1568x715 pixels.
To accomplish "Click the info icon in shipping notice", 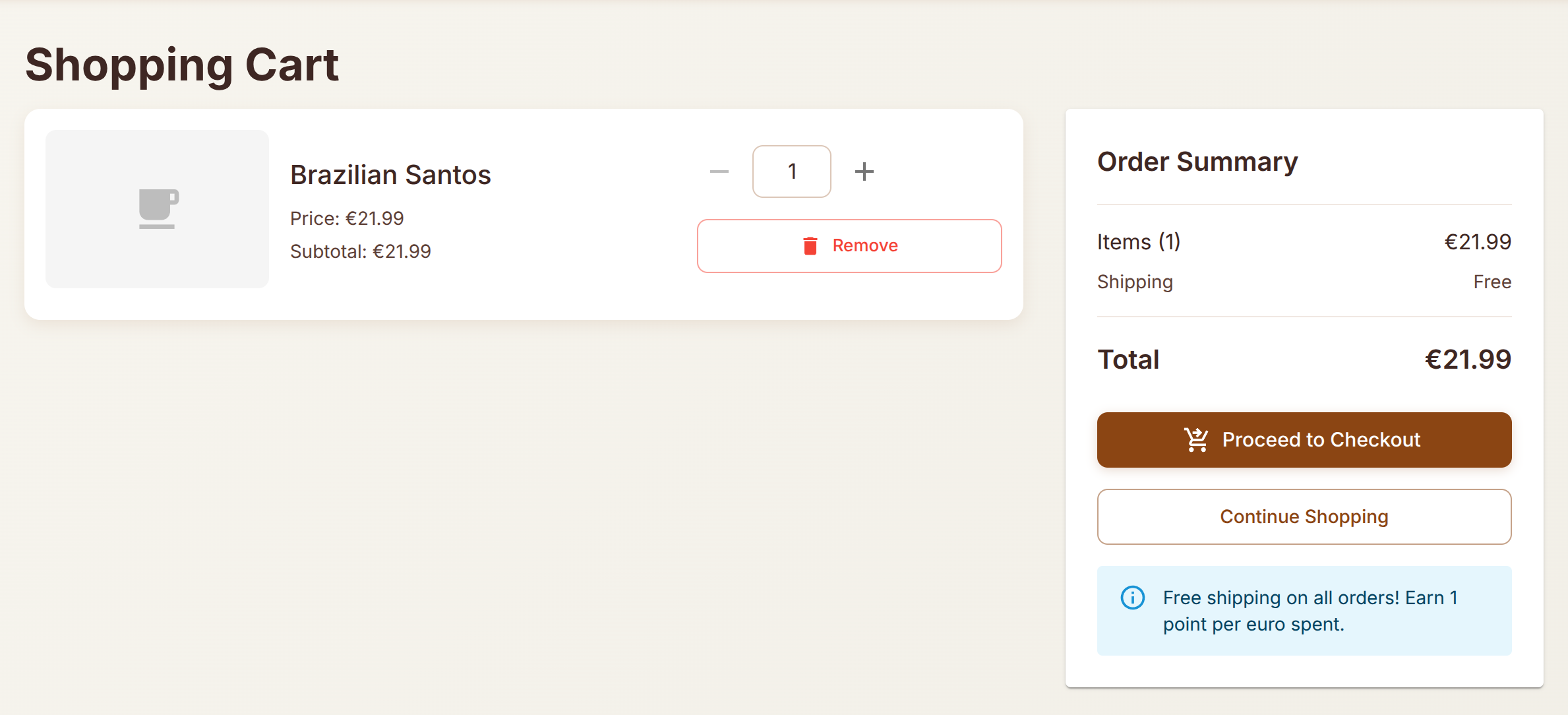I will 1132,598.
